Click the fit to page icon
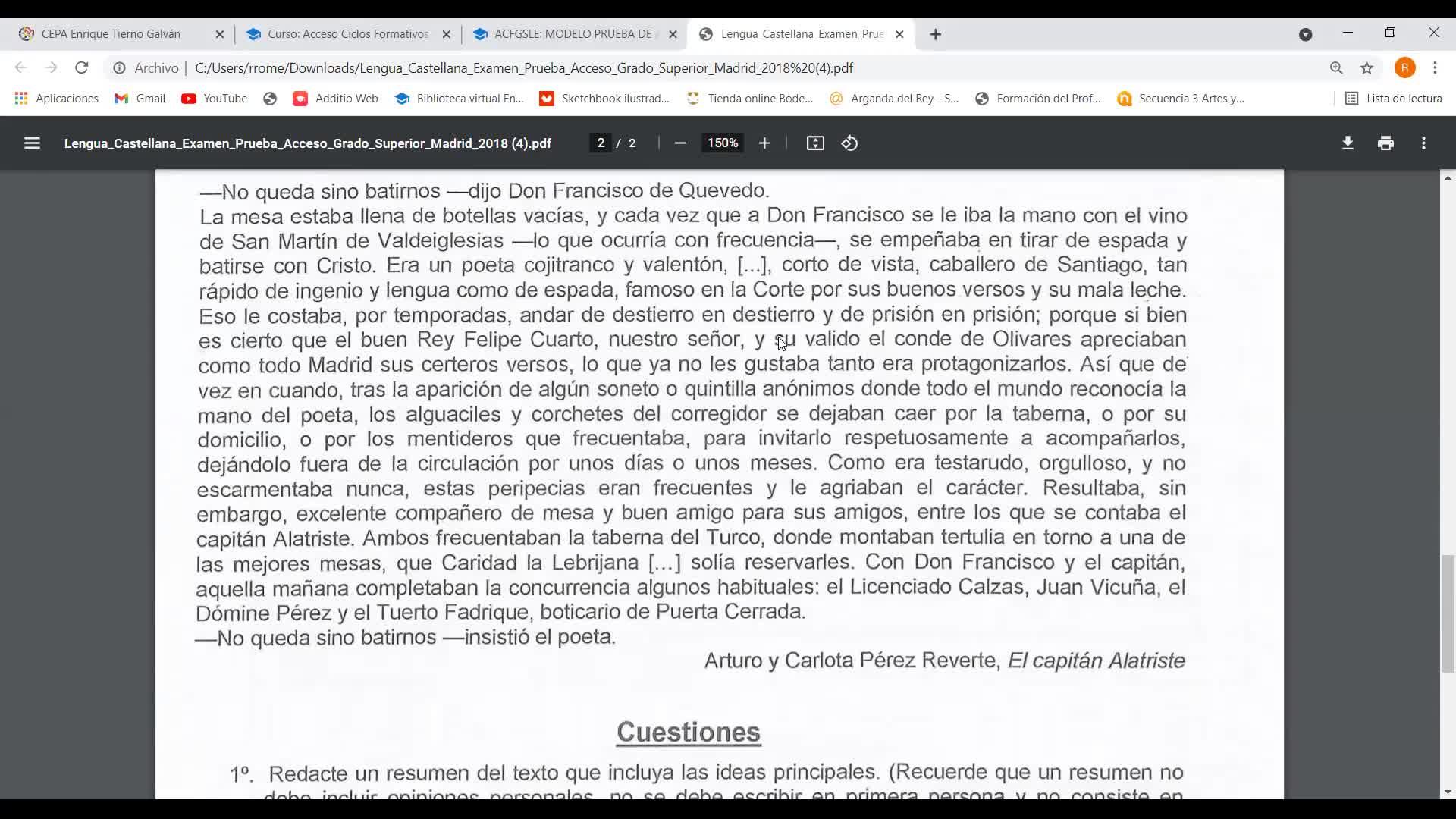The image size is (1456, 819). tap(815, 143)
